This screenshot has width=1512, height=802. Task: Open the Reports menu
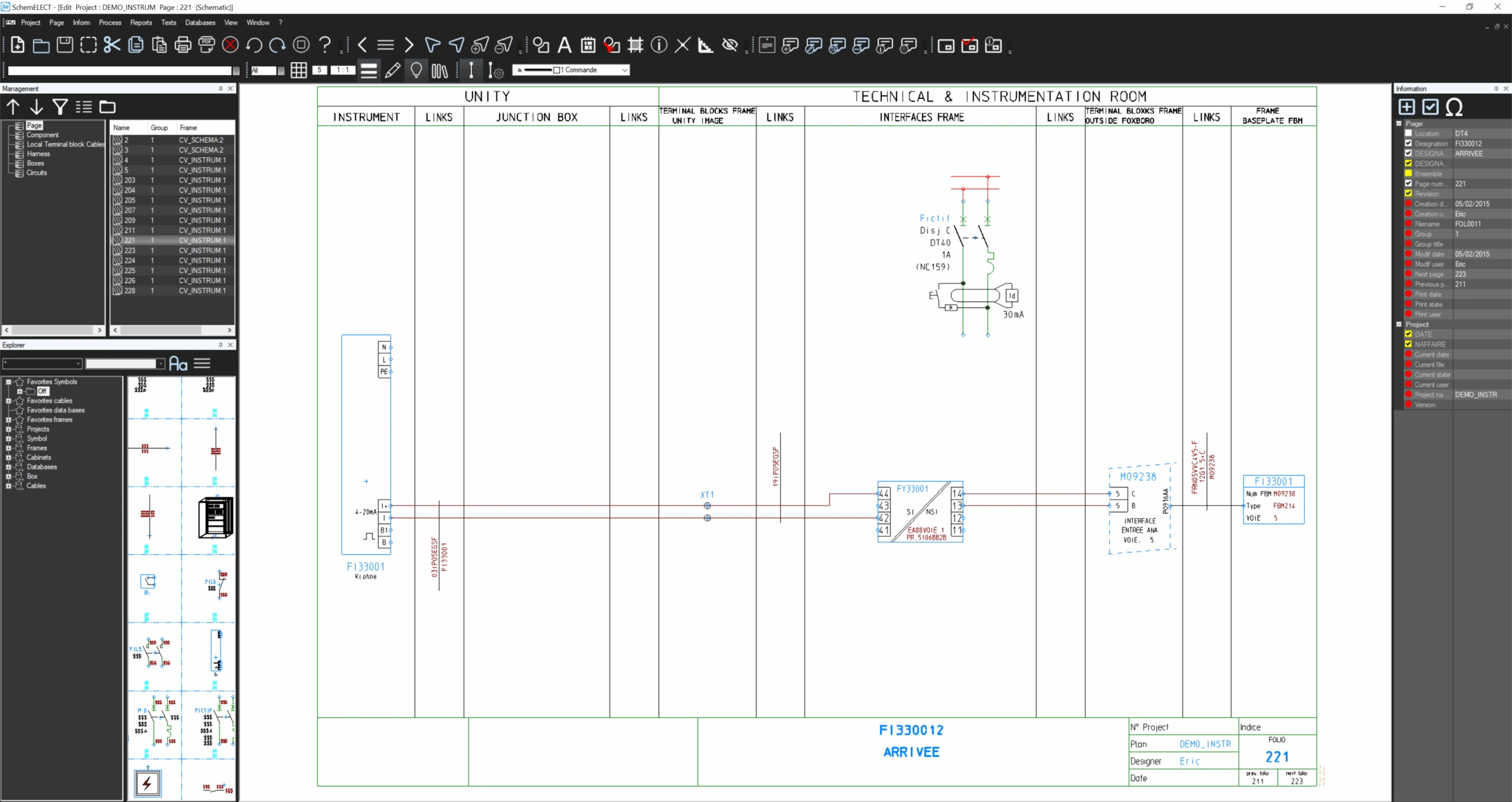(141, 22)
